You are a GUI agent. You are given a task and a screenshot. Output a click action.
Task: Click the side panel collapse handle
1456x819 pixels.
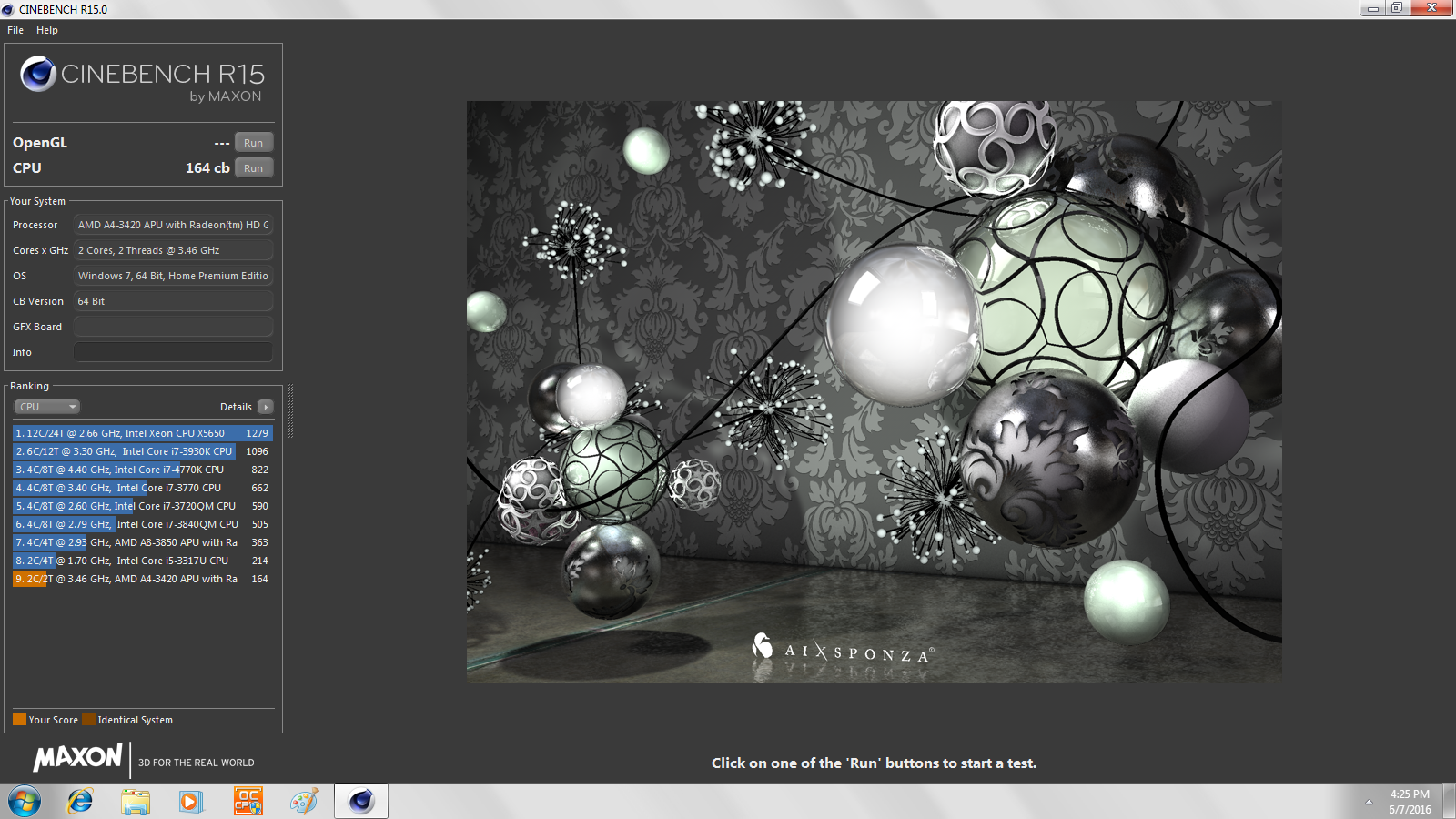pos(290,410)
